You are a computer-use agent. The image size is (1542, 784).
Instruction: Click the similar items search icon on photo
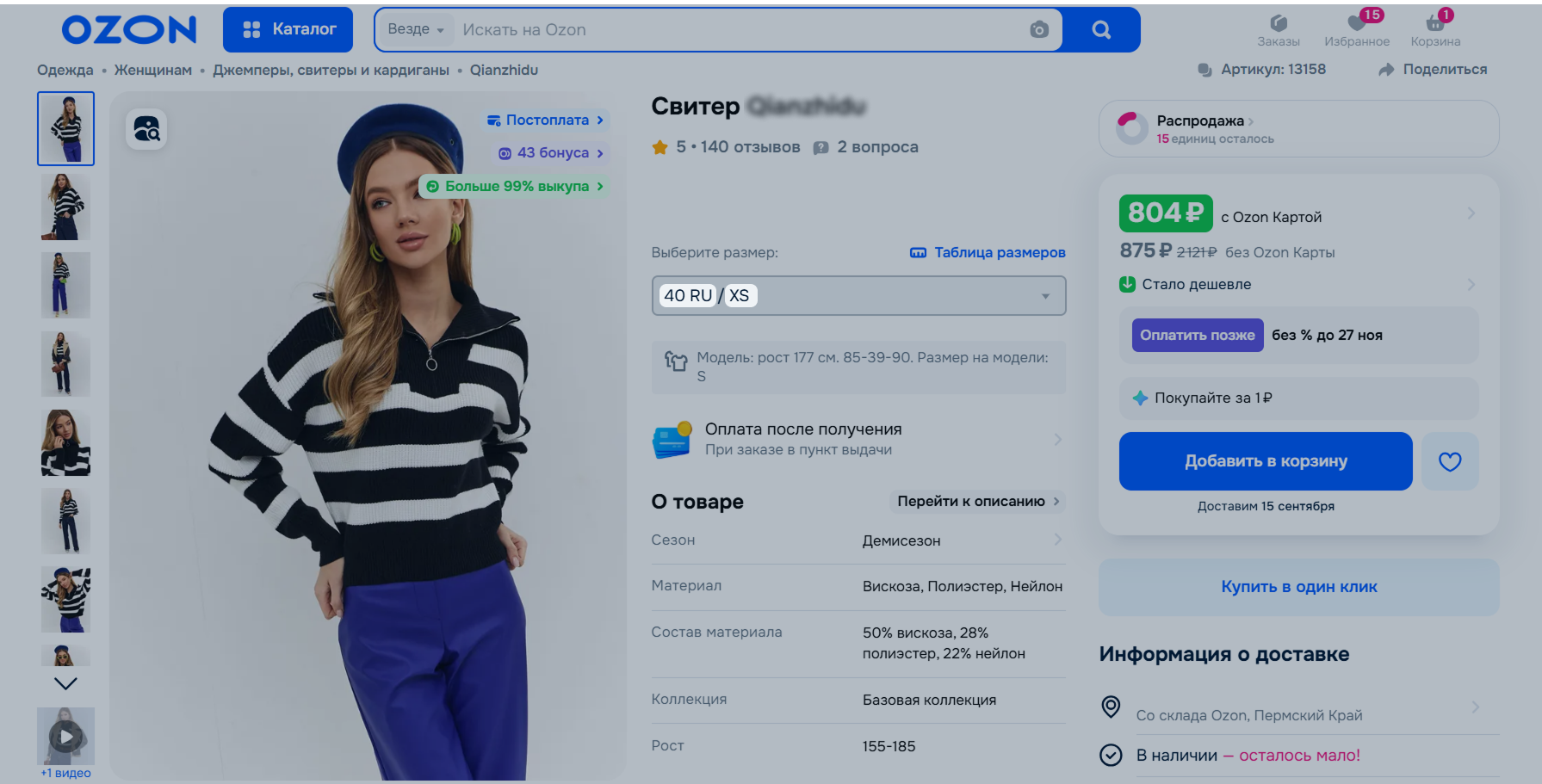(x=146, y=129)
